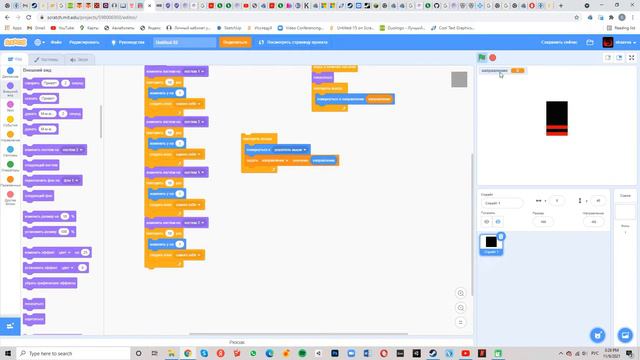Click the red stop button
640x360 pixels.
click(493, 58)
